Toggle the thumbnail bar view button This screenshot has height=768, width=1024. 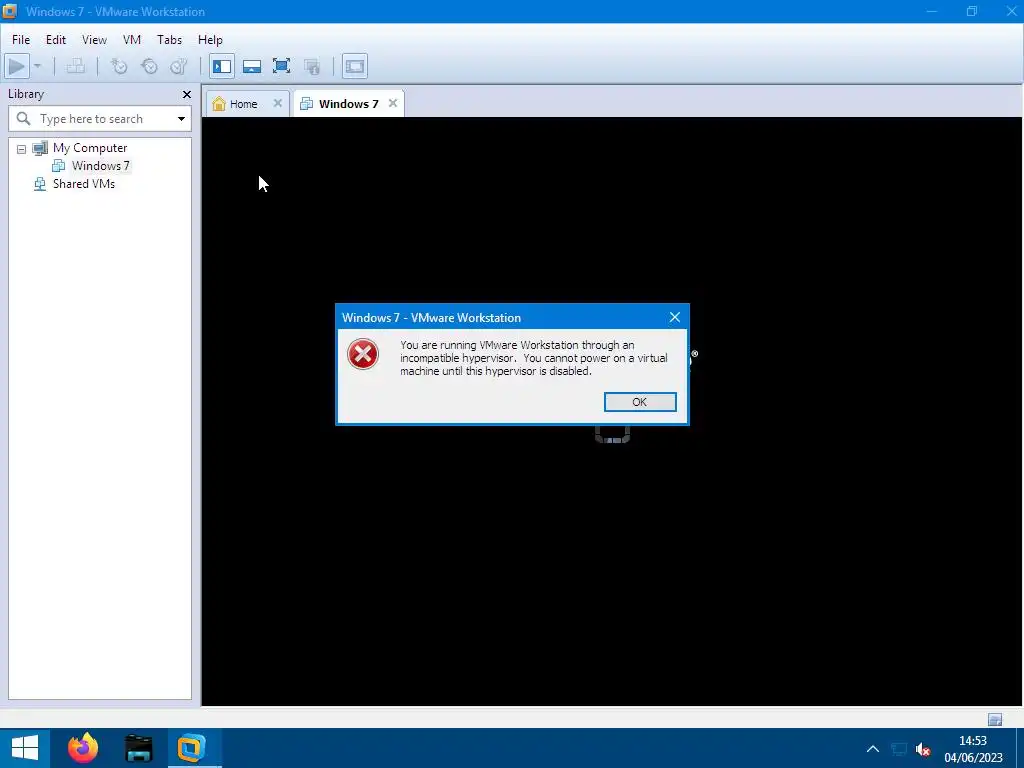click(251, 66)
